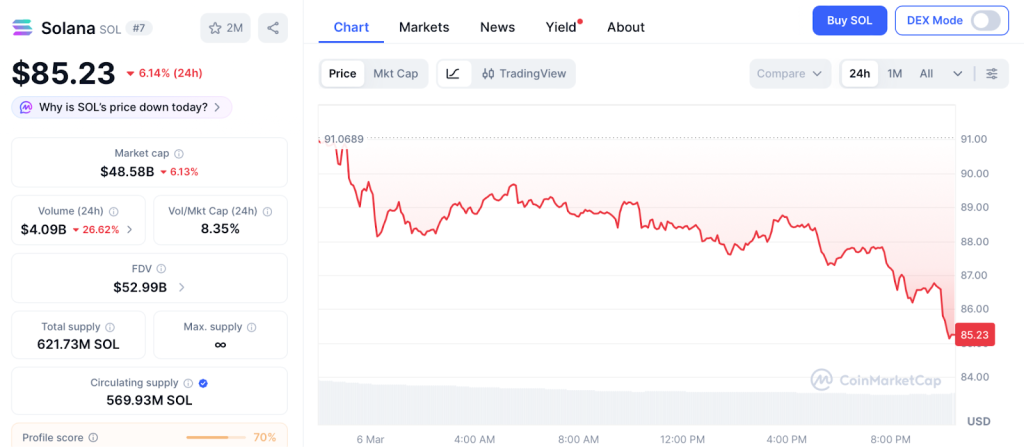The image size is (1024, 447).
Task: Expand the Volume (24h) details arrow
Action: 129,229
